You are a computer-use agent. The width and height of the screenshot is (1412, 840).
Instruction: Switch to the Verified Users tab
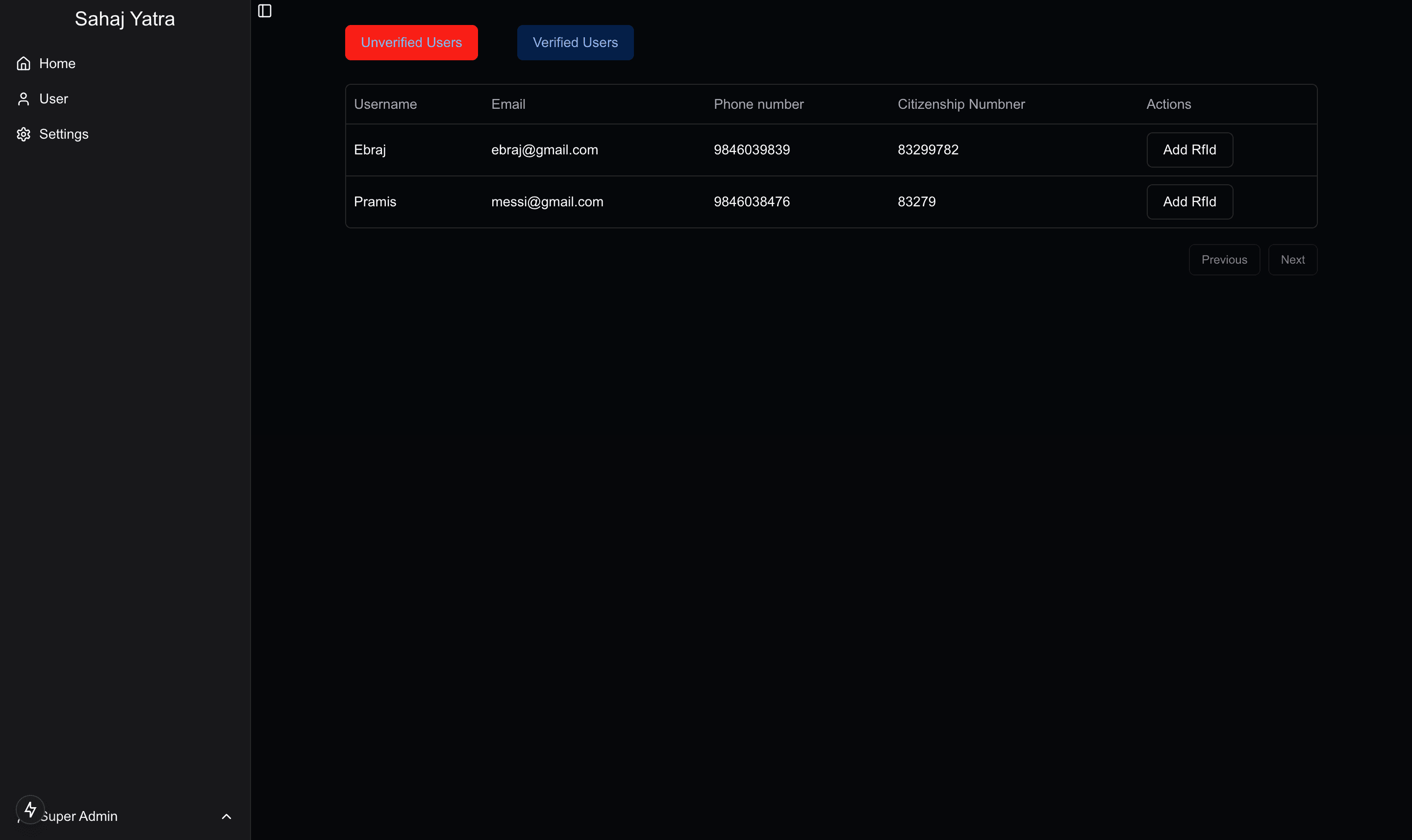(575, 43)
